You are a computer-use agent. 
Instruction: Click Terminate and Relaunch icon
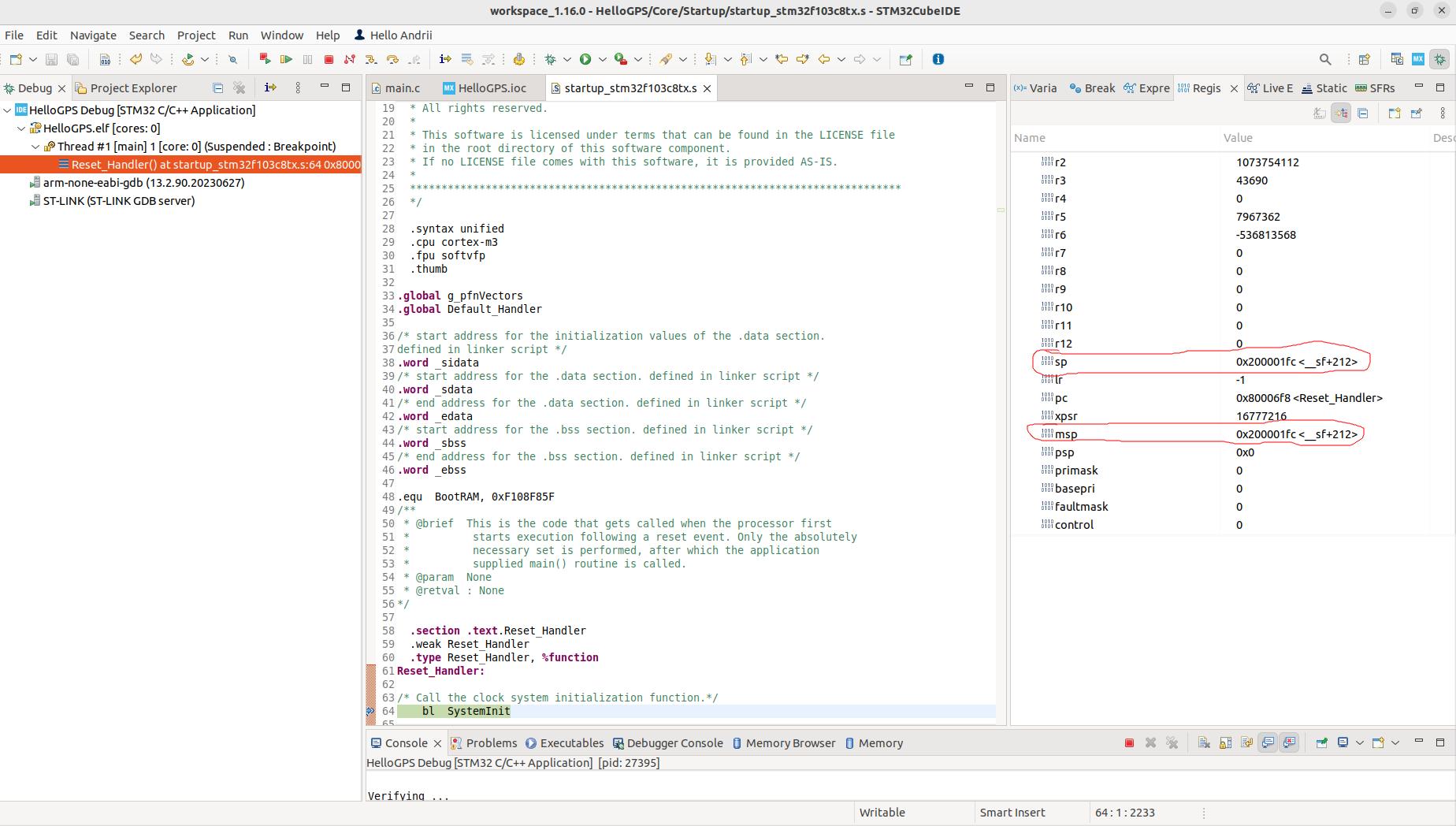click(265, 59)
